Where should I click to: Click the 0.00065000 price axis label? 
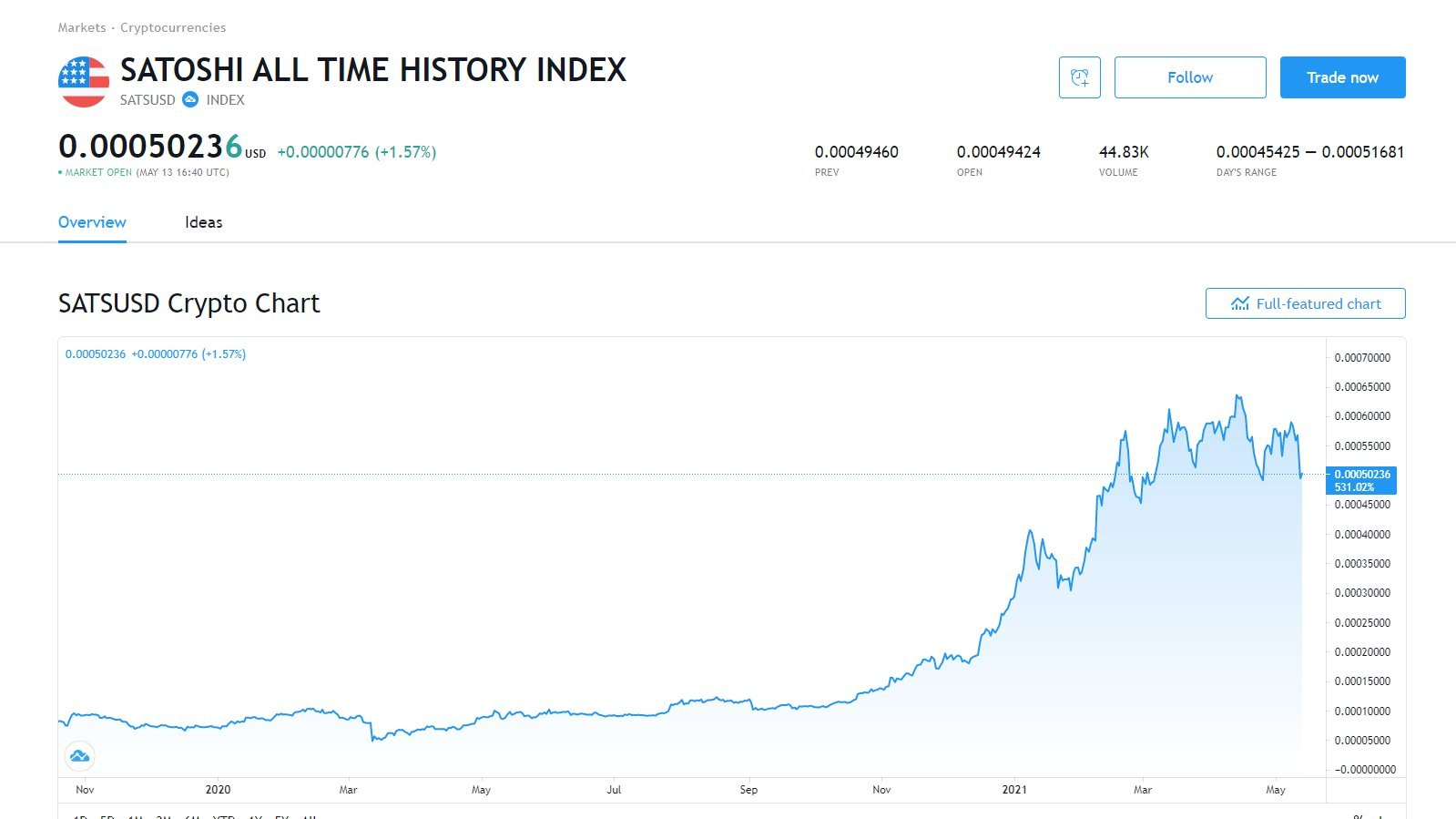pos(1362,387)
